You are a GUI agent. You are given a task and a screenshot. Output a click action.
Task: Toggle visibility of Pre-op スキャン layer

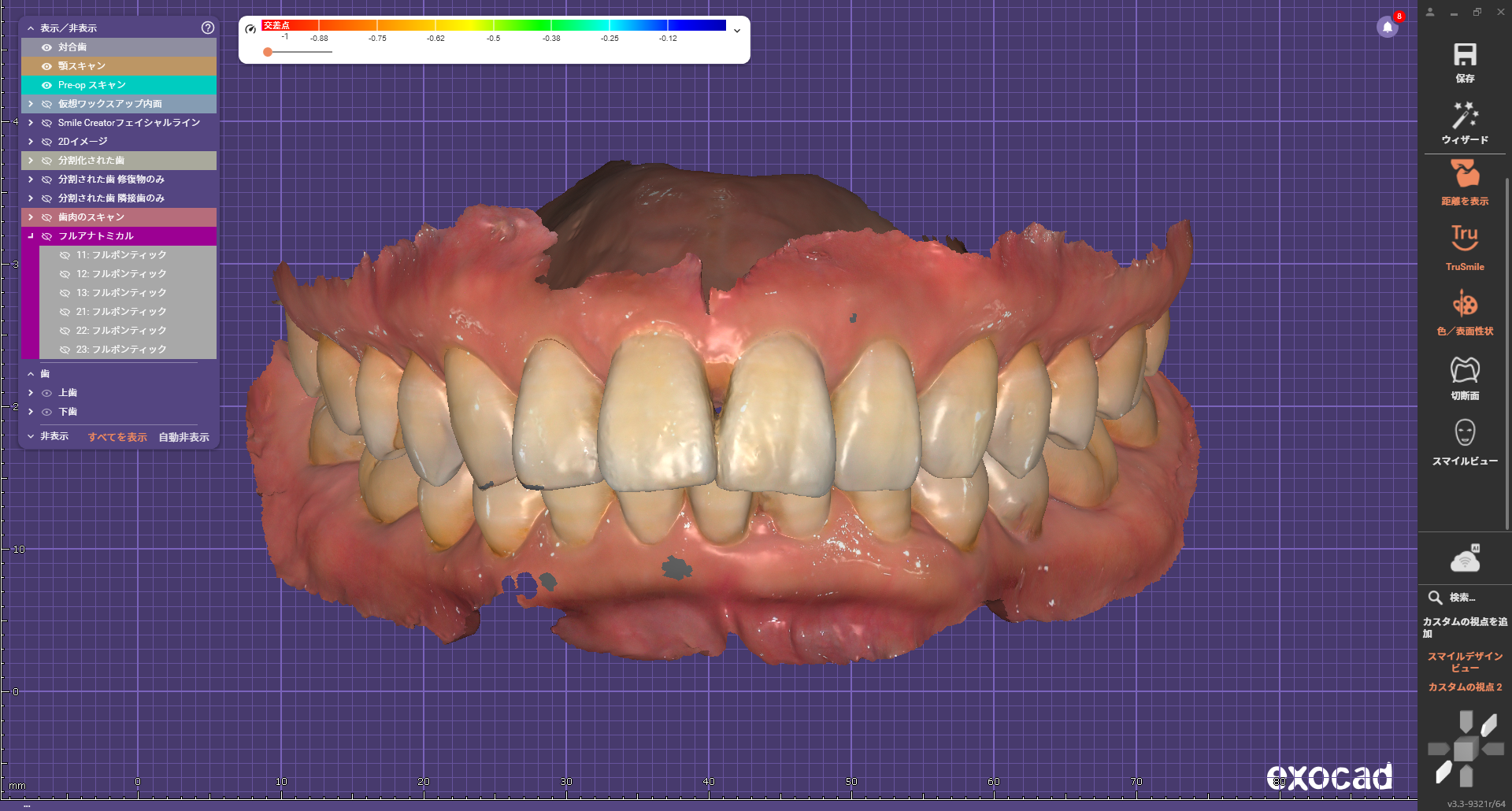46,85
